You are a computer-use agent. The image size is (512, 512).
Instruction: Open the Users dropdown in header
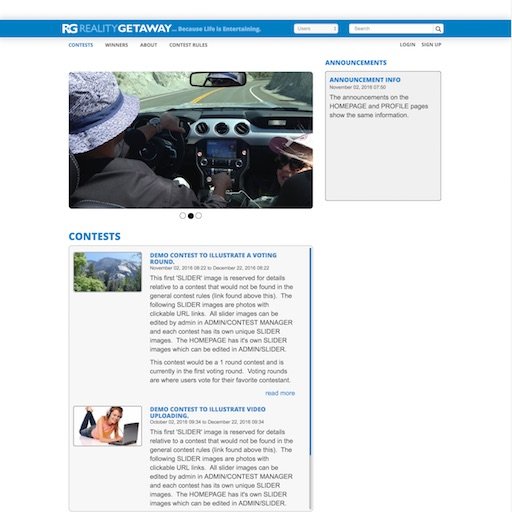point(316,29)
